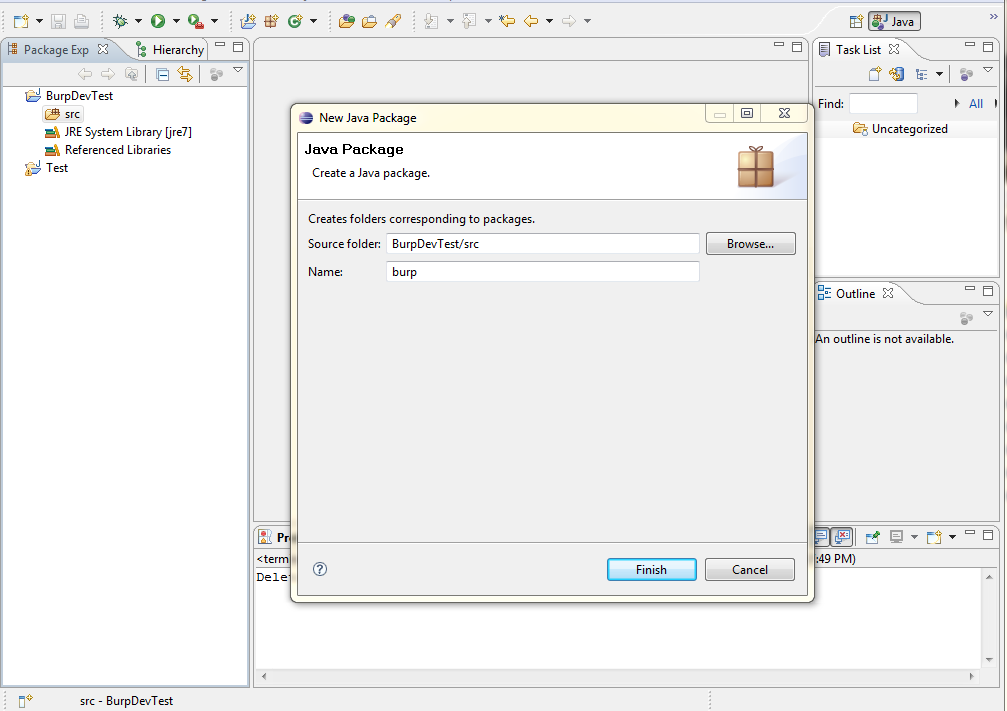Screen dimensions: 1007x711
Task: Click the Source folder text field
Action: pyautogui.click(x=543, y=243)
